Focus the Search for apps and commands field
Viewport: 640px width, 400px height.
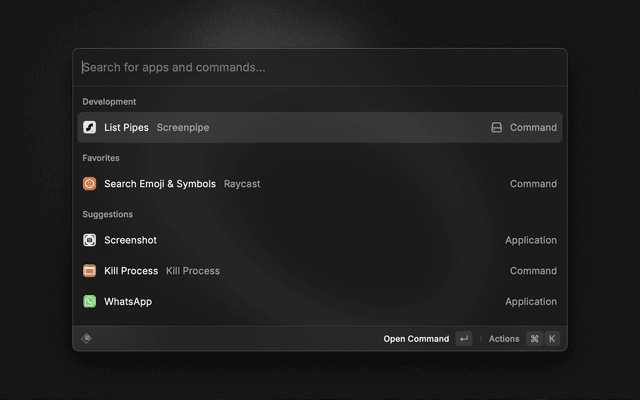coord(320,67)
